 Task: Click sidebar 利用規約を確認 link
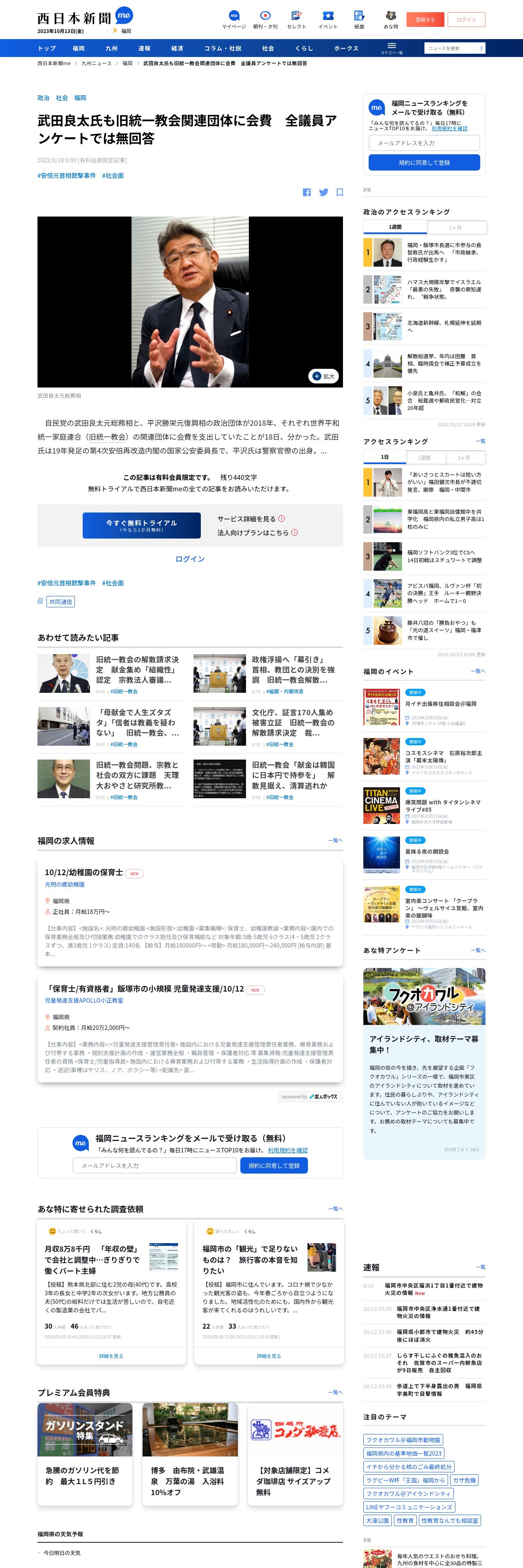coord(449,129)
